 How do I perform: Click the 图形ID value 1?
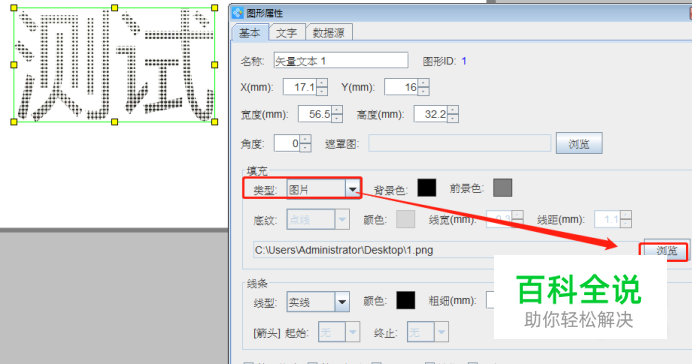pos(464,61)
